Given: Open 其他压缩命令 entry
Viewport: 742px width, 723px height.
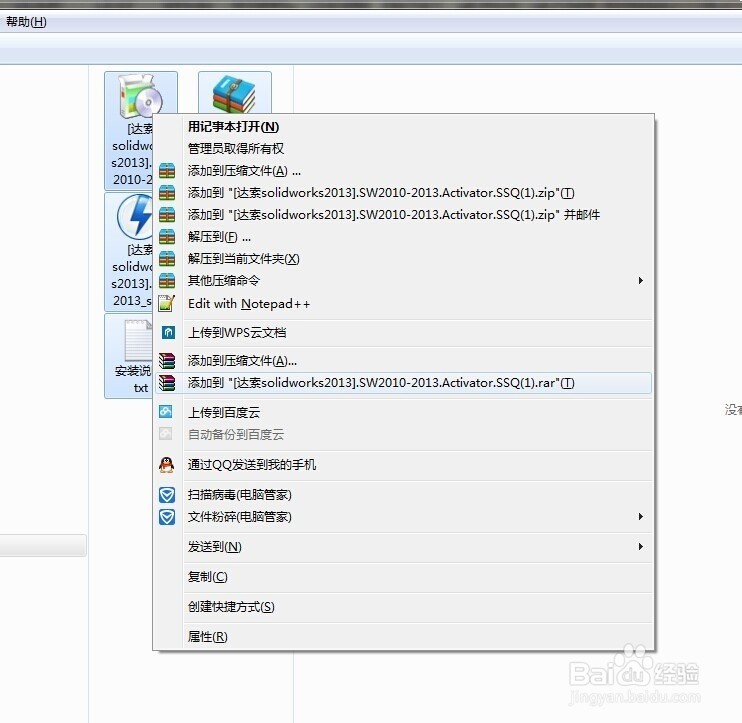Looking at the screenshot, I should (223, 281).
